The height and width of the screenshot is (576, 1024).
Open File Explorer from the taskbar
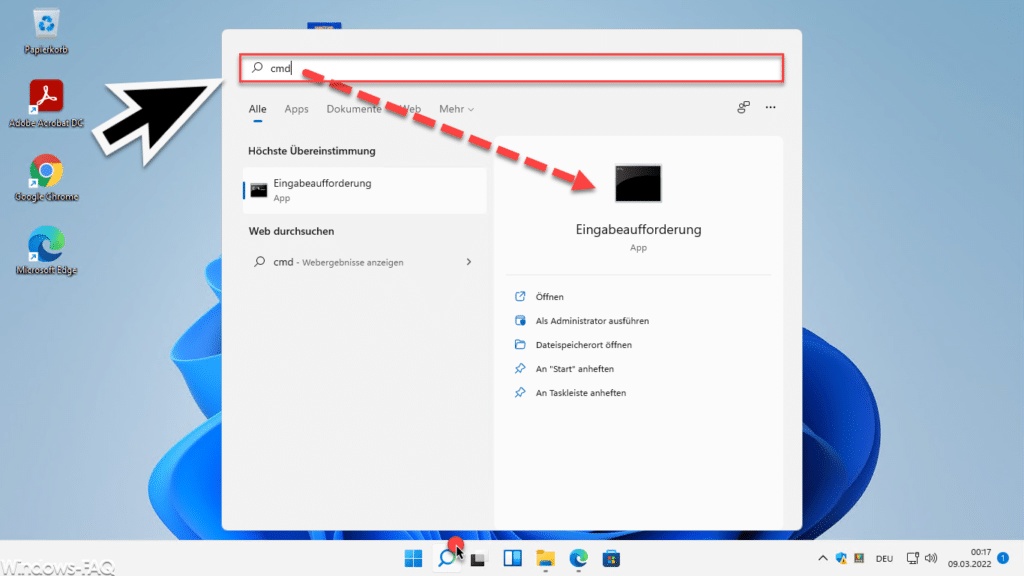[x=545, y=558]
